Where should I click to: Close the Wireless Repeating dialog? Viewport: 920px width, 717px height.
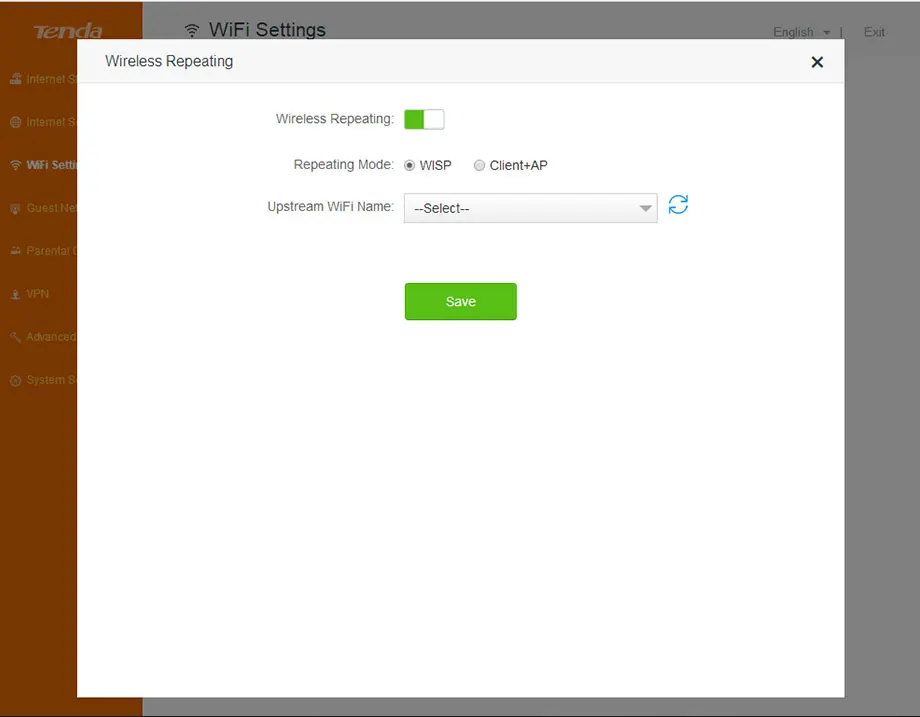[817, 62]
